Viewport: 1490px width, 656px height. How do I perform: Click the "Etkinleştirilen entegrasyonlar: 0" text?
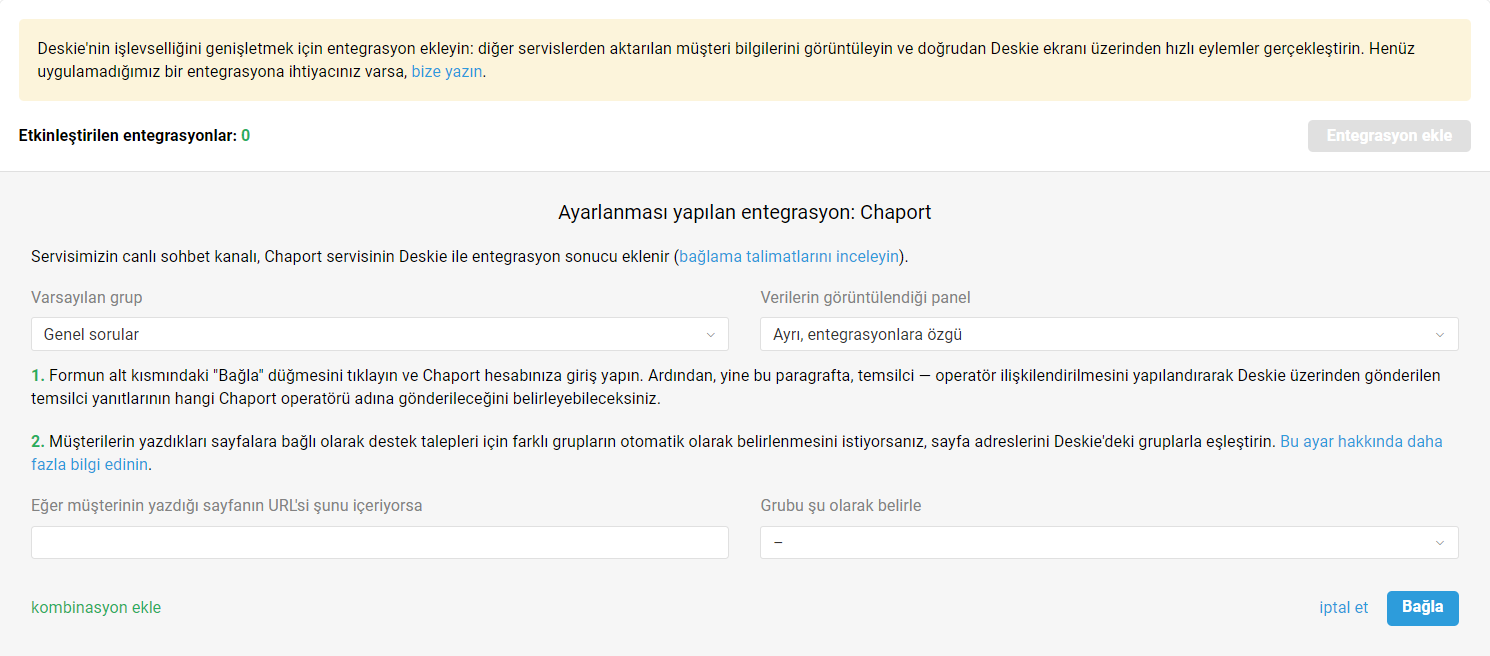pos(134,135)
